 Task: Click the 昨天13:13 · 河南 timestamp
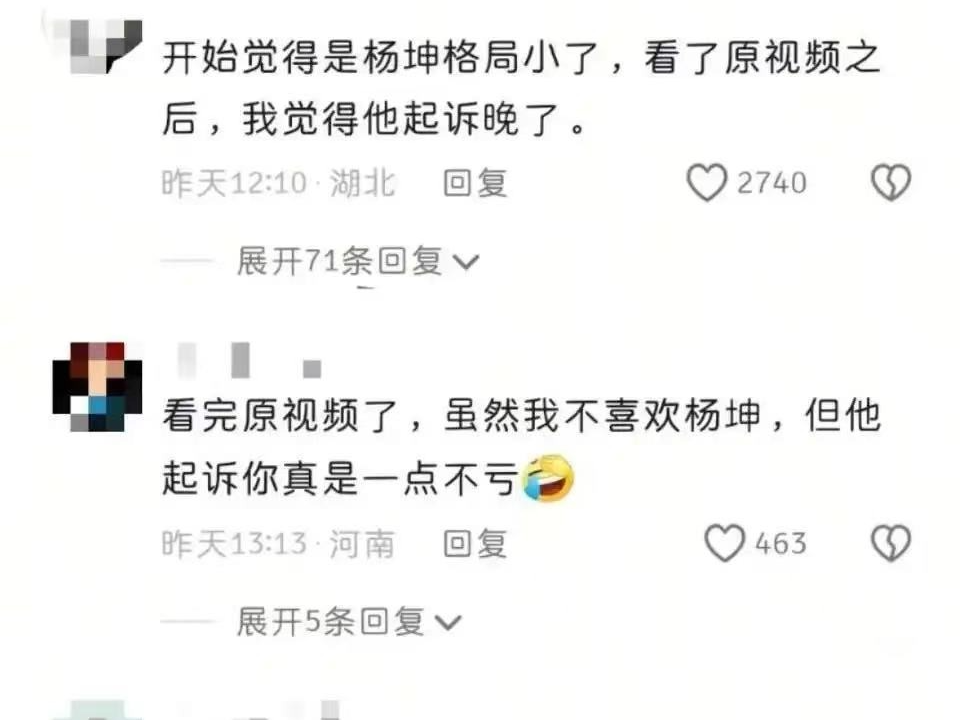point(278,543)
